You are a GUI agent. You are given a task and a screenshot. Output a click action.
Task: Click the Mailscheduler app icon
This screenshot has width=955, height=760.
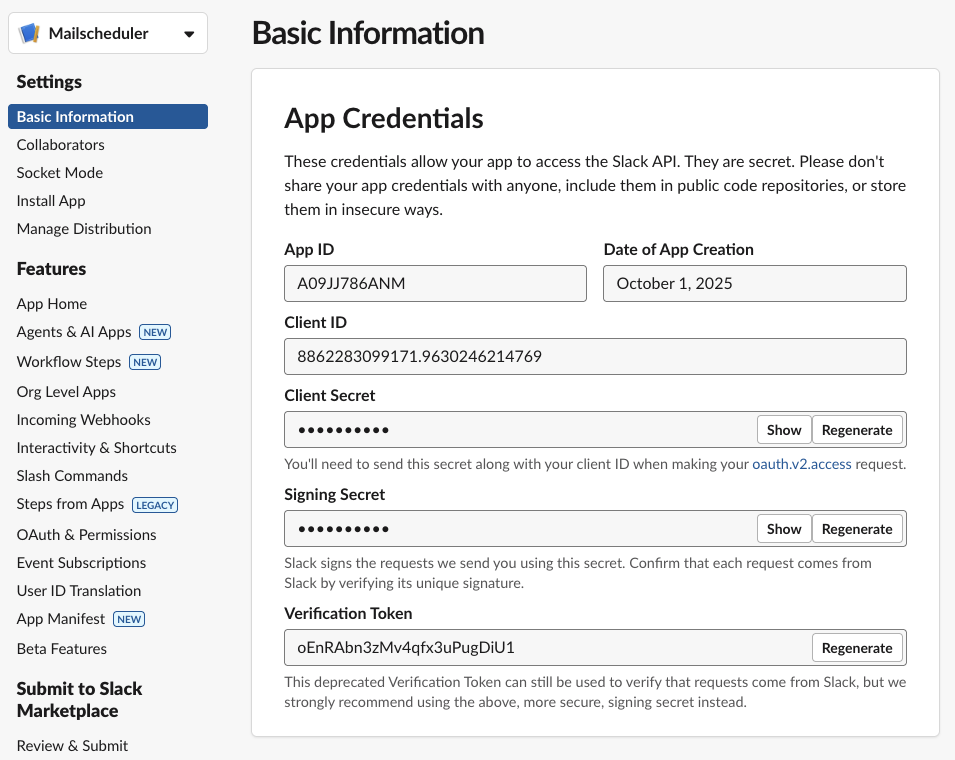[x=30, y=34]
